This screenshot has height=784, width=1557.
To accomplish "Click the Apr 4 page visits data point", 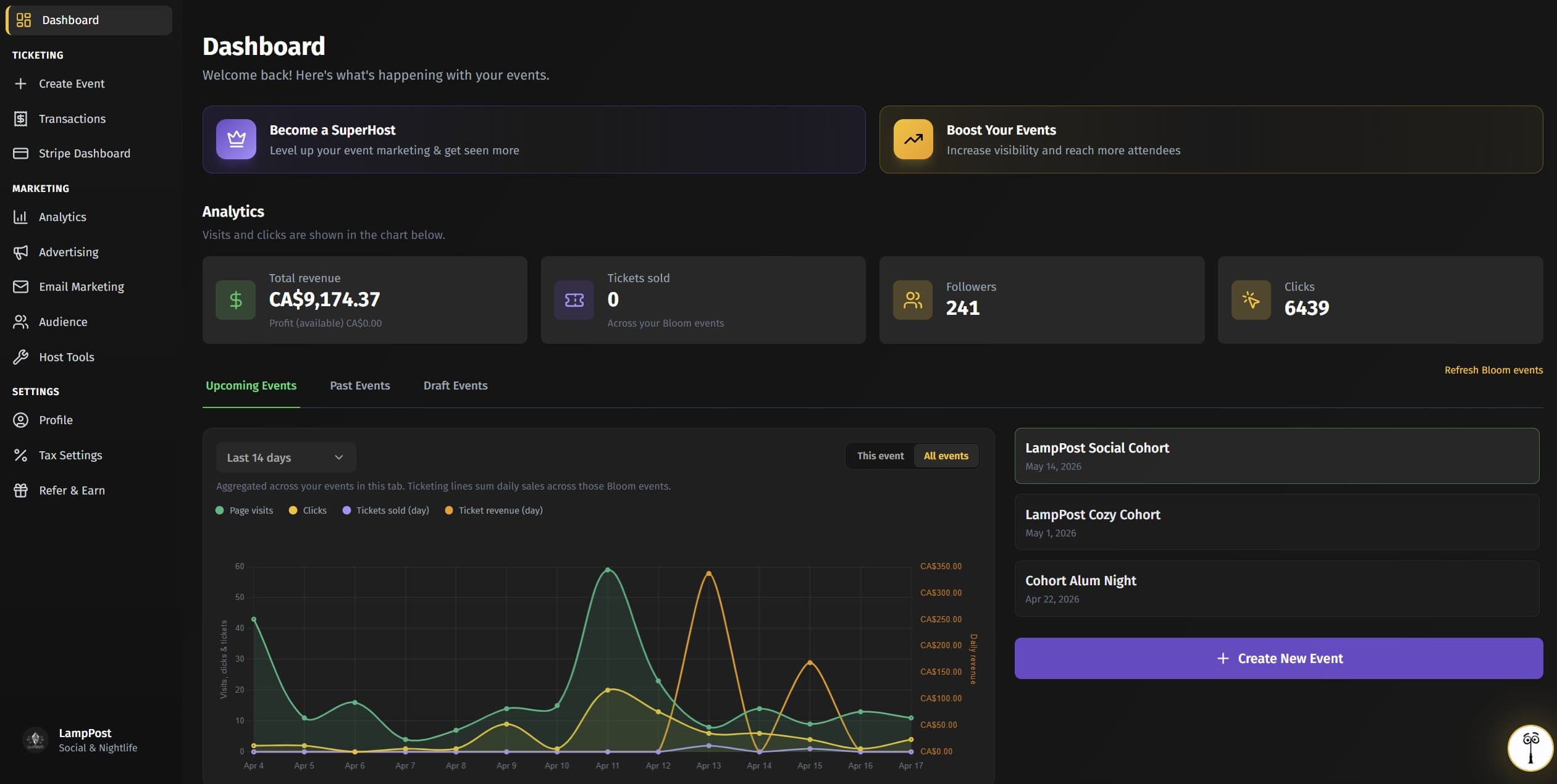I will (253, 619).
